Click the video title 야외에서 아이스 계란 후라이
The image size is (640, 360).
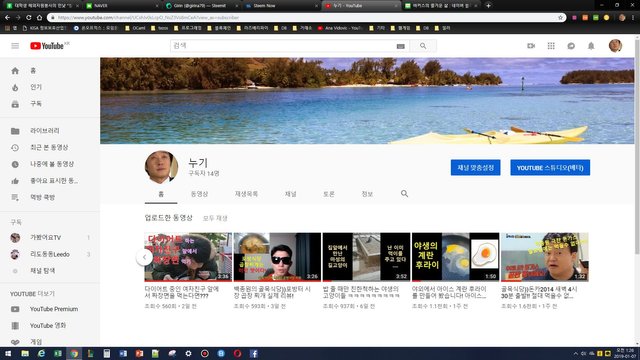click(x=449, y=292)
